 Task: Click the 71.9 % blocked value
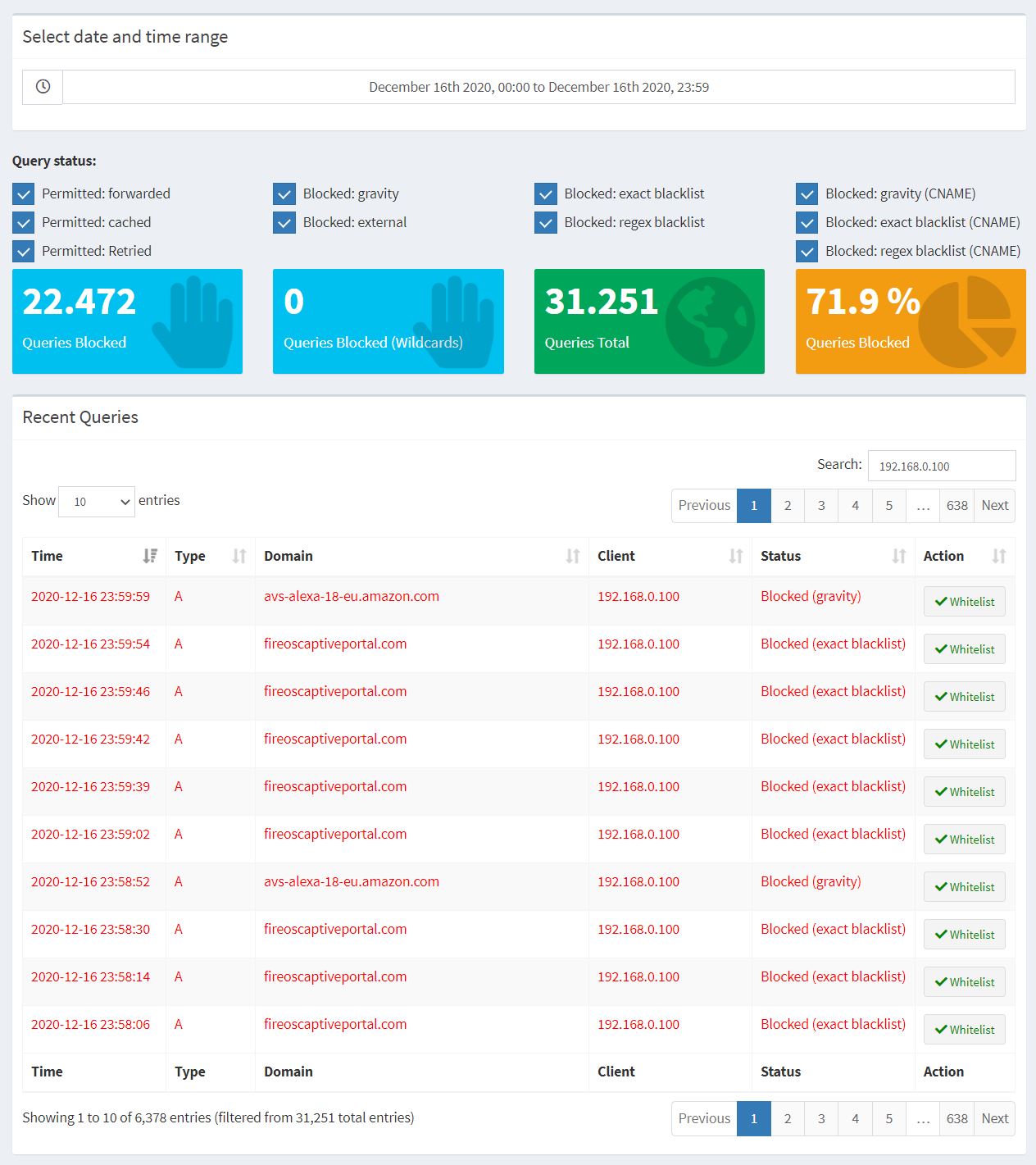coord(863,302)
